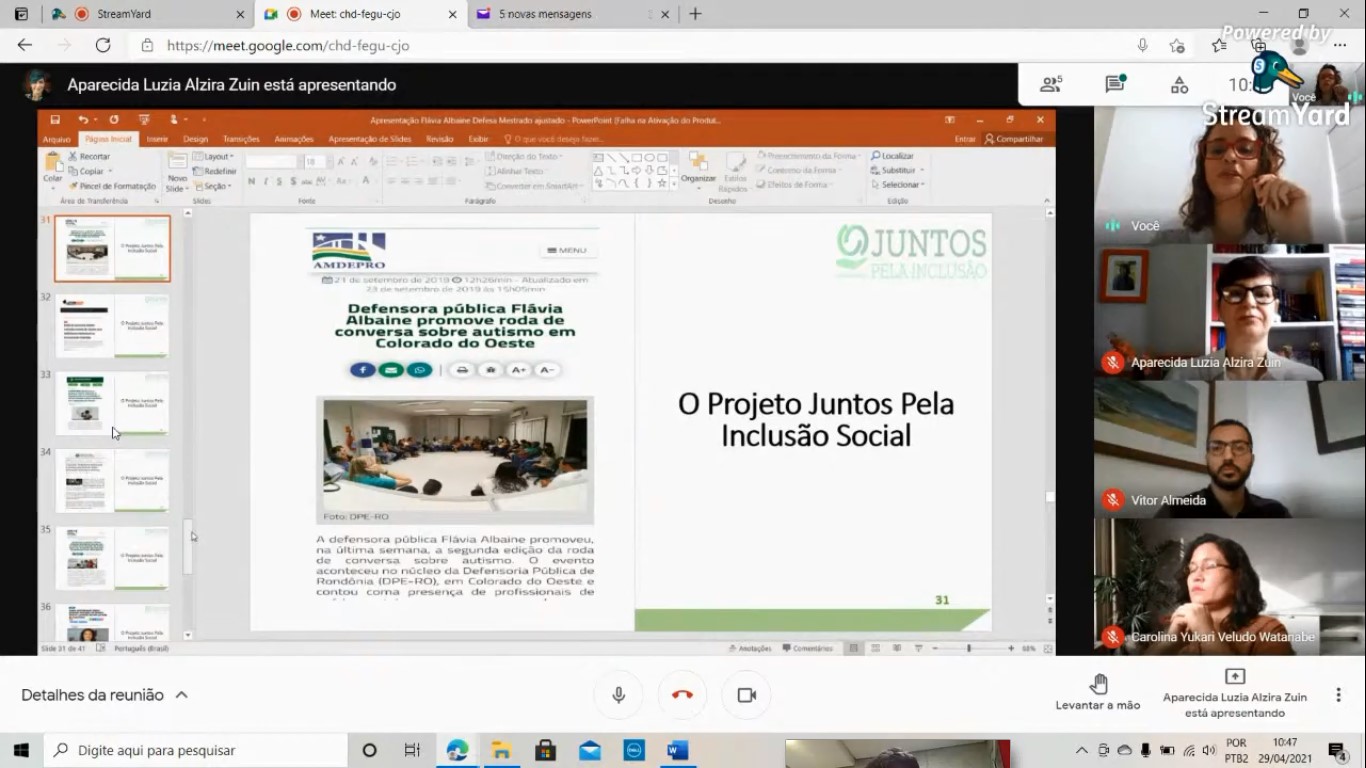Open Microsoft Word from the taskbar
Viewport: 1366px width, 768px height.
coord(677,750)
